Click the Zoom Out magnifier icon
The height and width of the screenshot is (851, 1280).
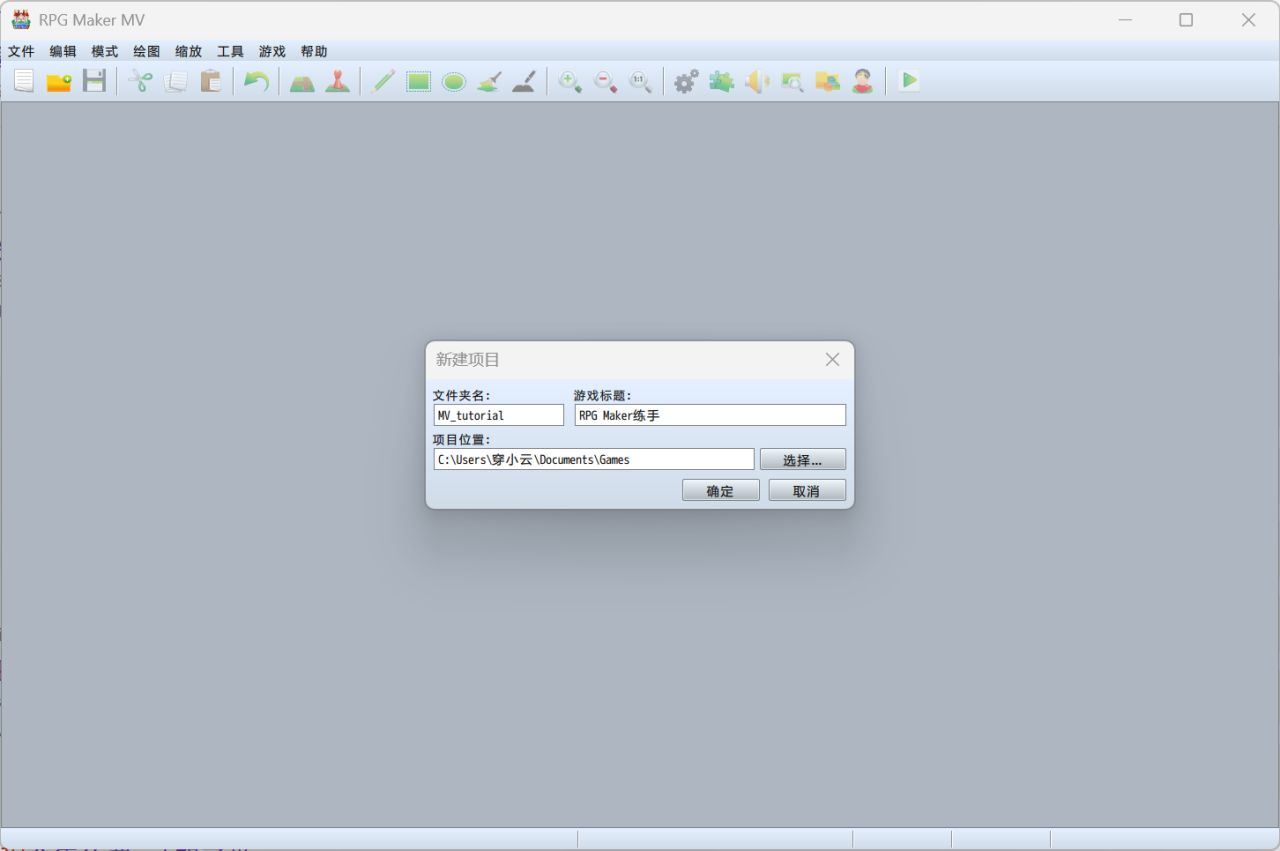tap(605, 81)
